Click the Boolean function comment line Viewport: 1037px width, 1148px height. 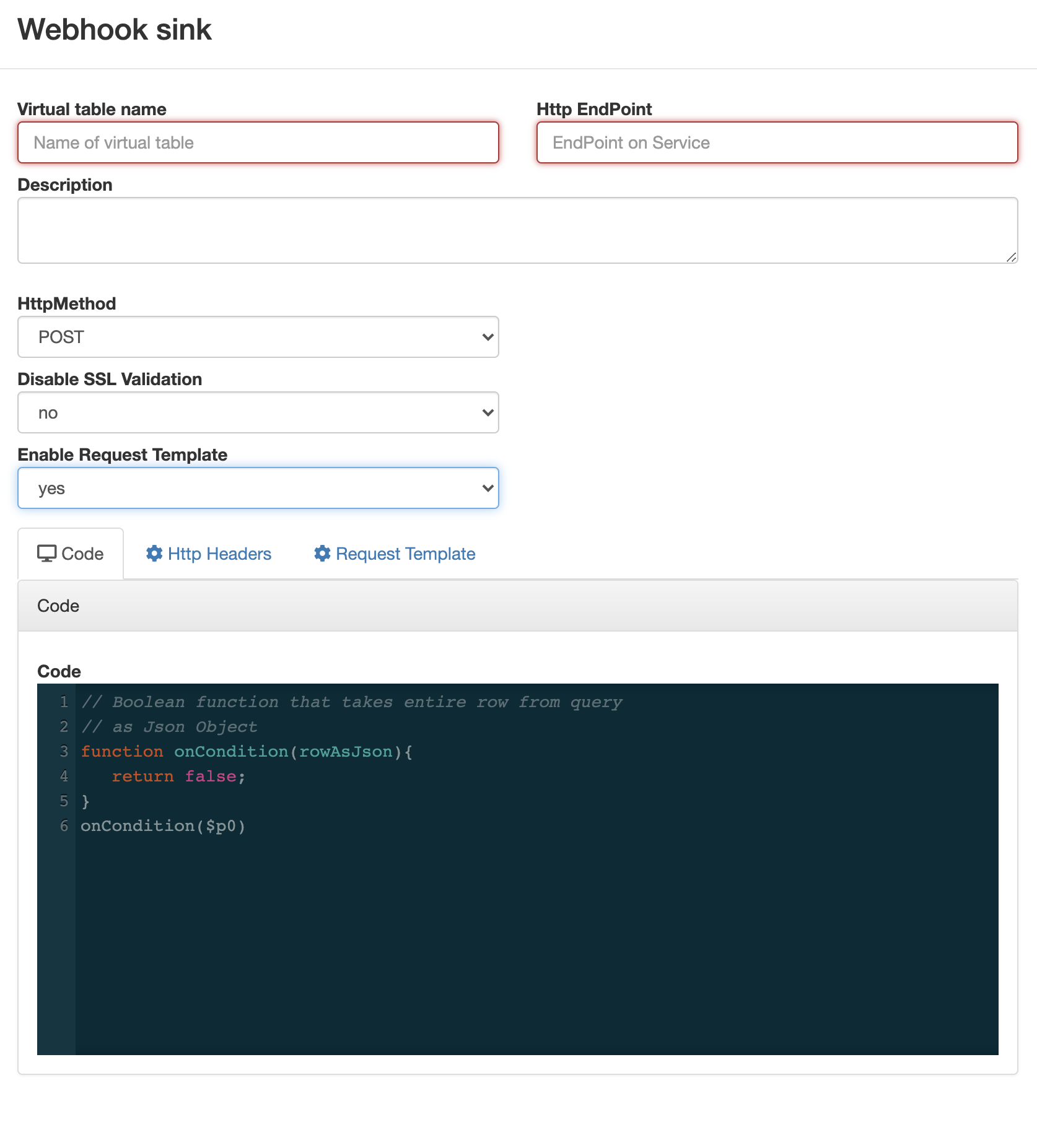coord(351,702)
